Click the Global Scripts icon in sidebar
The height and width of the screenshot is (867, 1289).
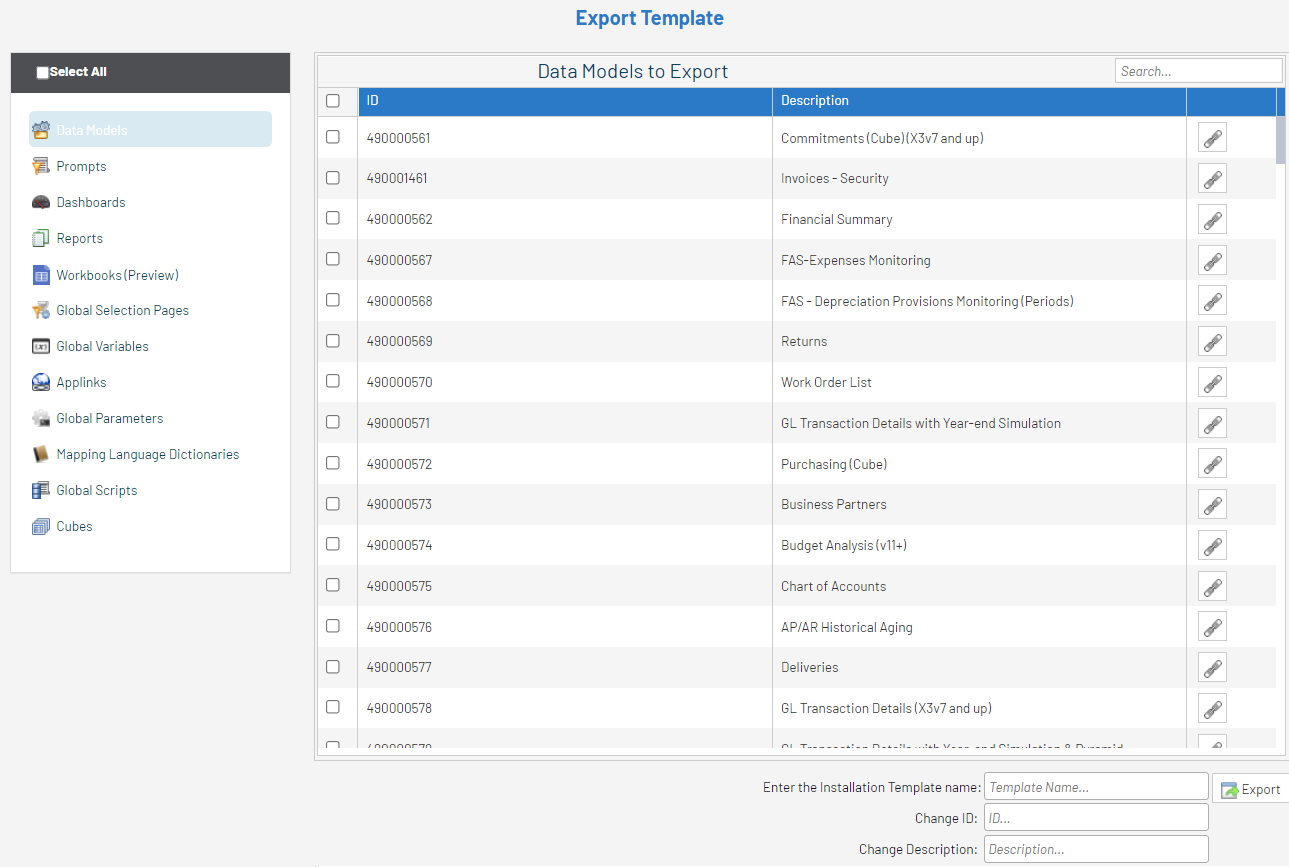[41, 491]
